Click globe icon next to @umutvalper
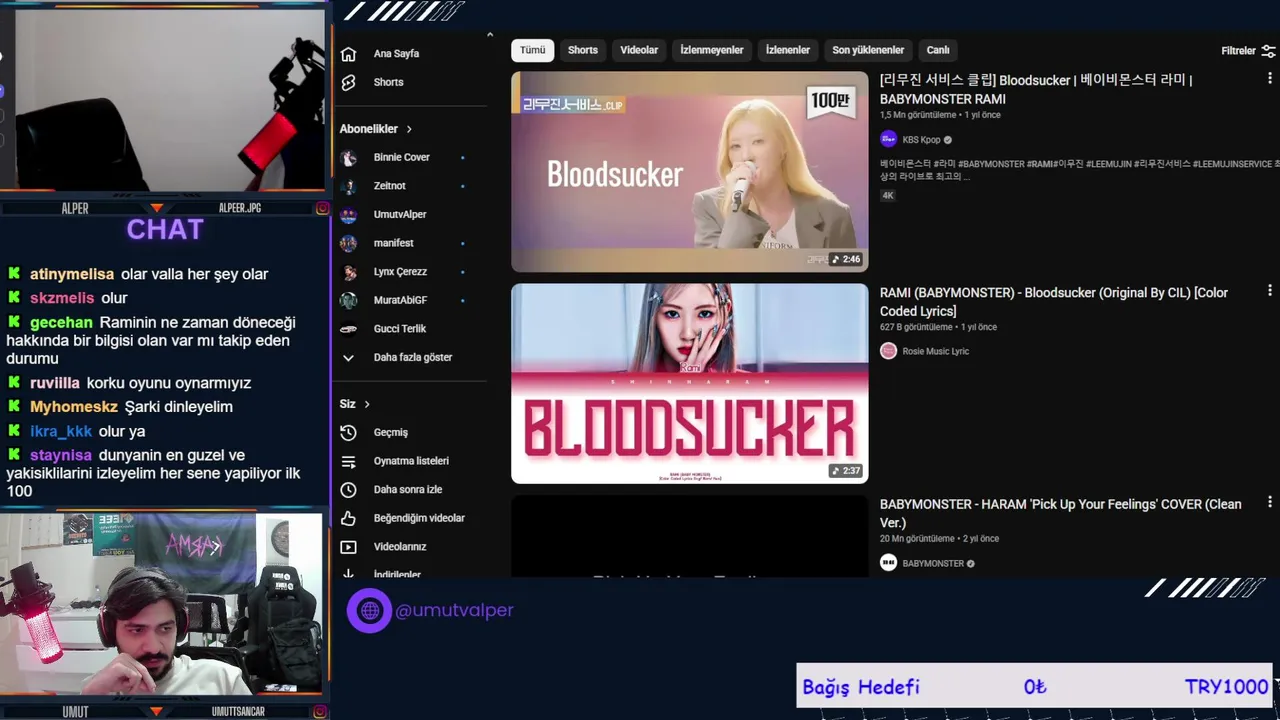The height and width of the screenshot is (720, 1280). 369,610
